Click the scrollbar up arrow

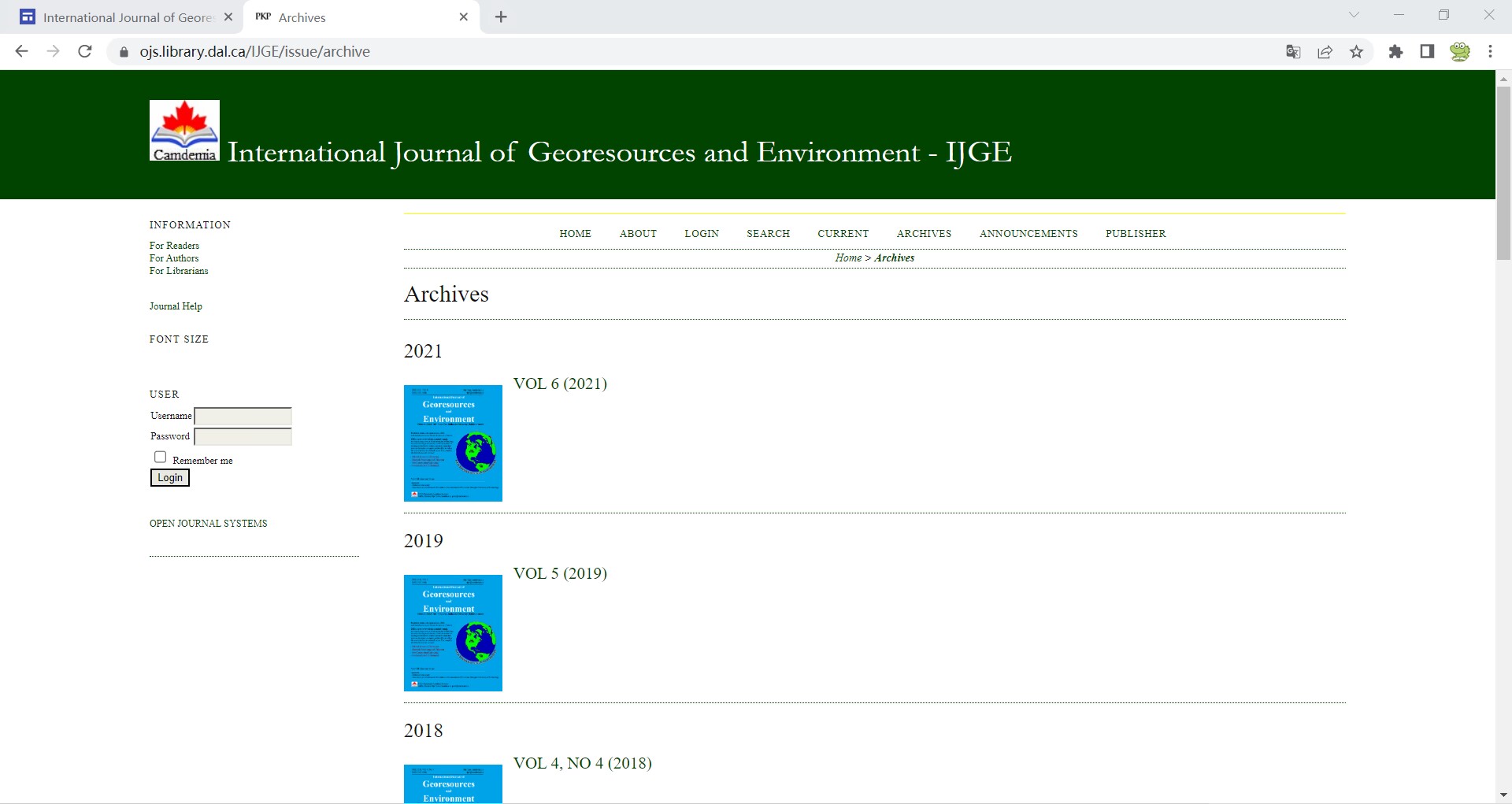1503,79
